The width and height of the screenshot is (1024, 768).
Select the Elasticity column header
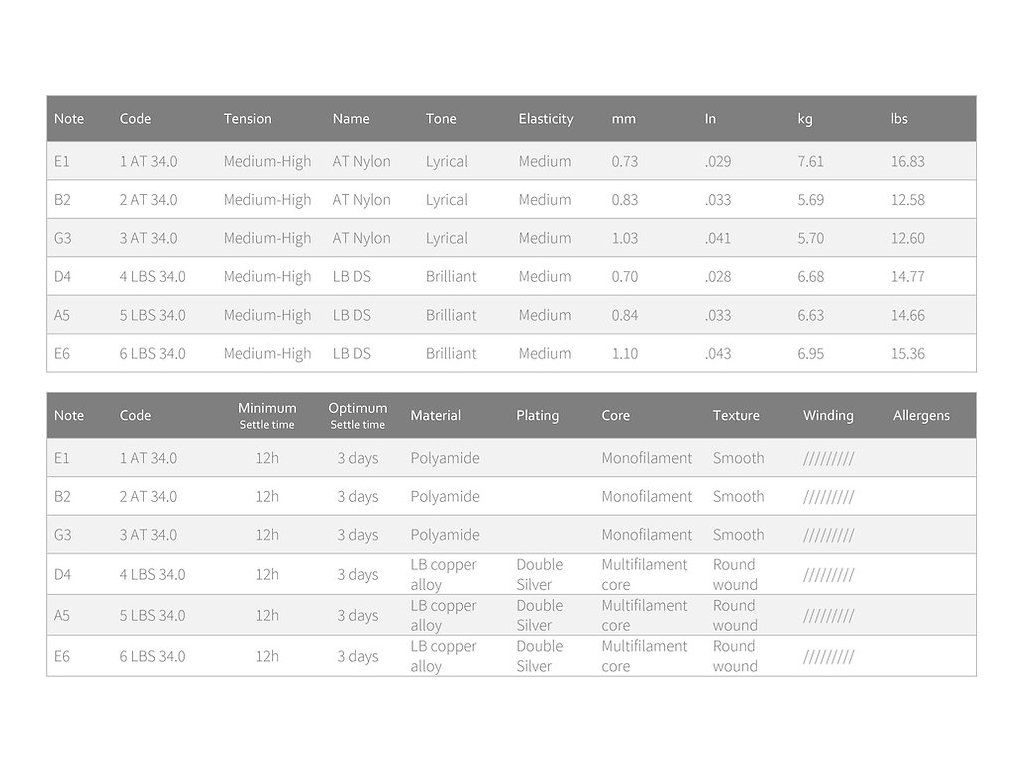pos(545,119)
